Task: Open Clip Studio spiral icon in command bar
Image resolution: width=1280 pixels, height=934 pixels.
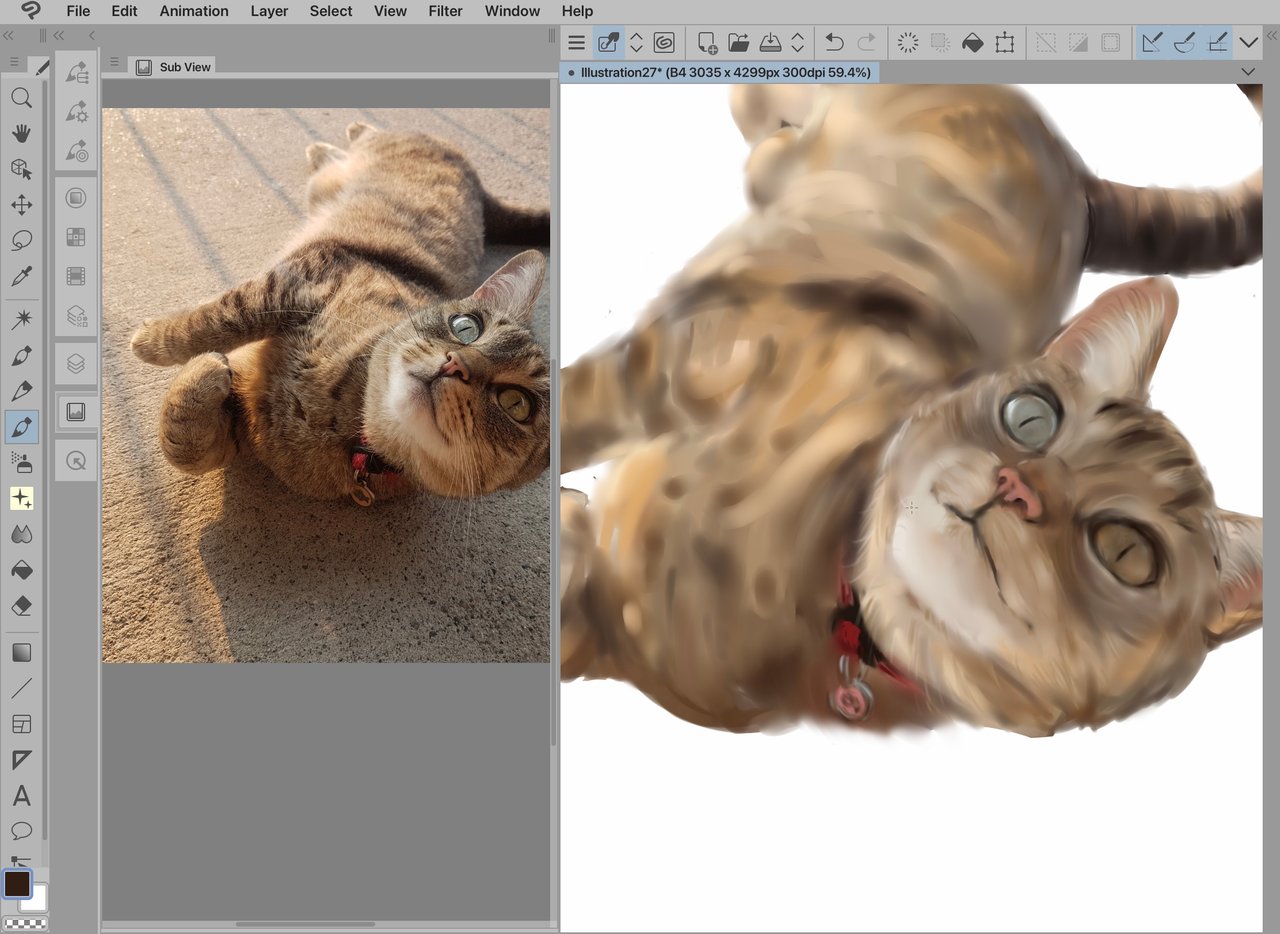Action: point(664,42)
